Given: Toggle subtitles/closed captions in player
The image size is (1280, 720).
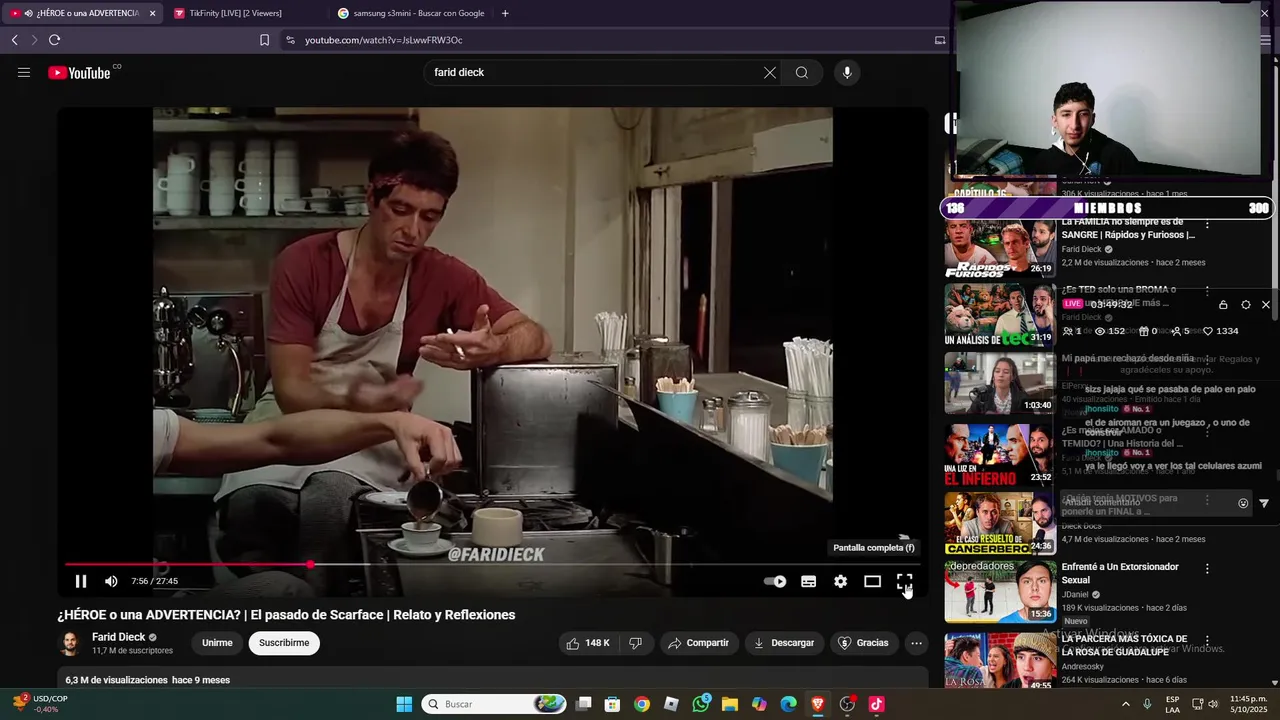Looking at the screenshot, I should [x=808, y=581].
